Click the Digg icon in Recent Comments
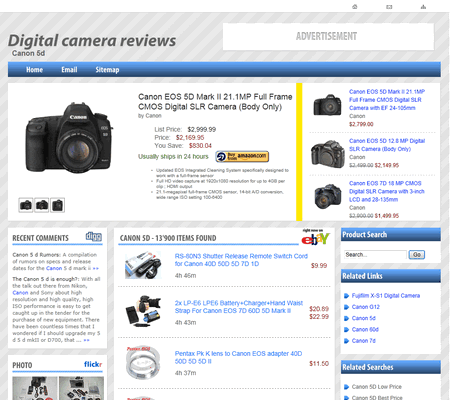 [x=94, y=237]
